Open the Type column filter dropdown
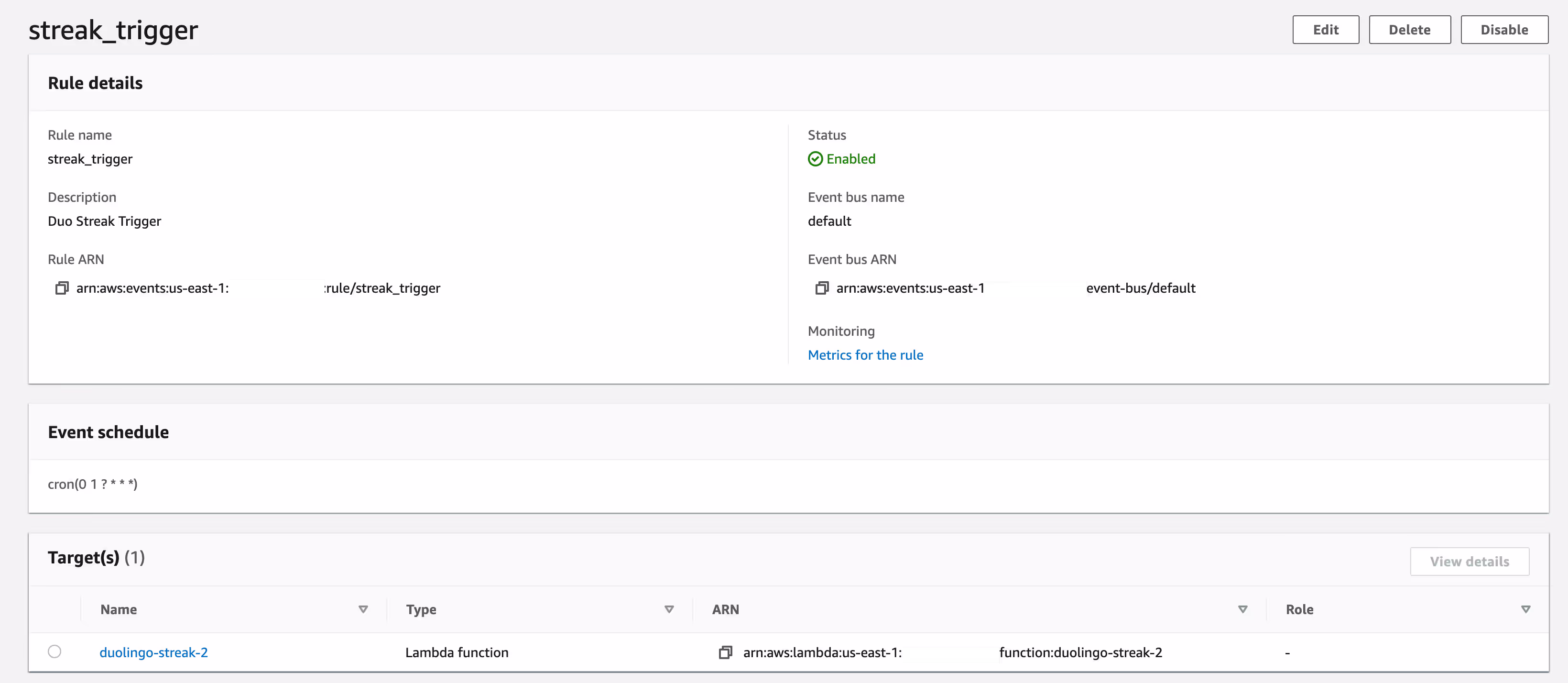 670,609
